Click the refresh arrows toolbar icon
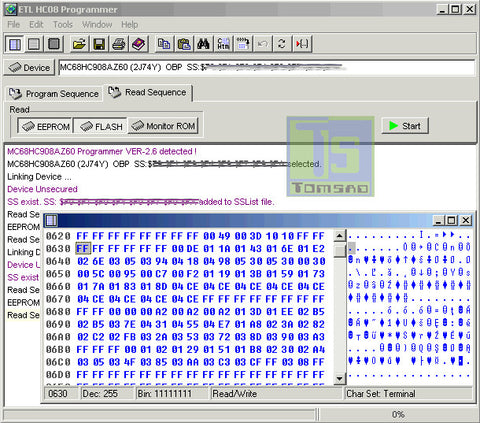 282,44
